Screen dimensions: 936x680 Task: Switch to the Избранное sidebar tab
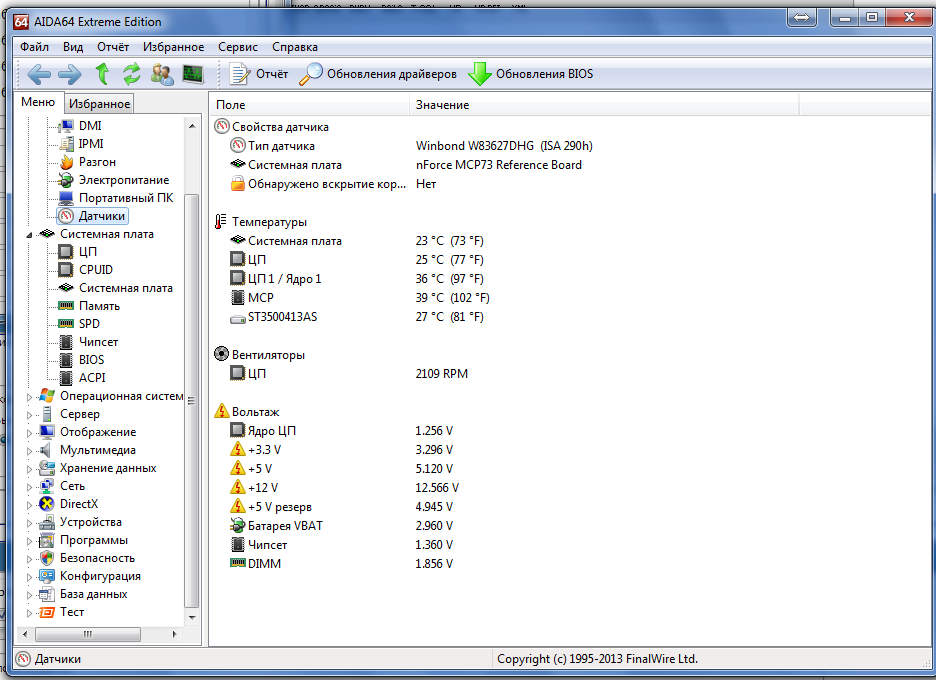(x=99, y=104)
